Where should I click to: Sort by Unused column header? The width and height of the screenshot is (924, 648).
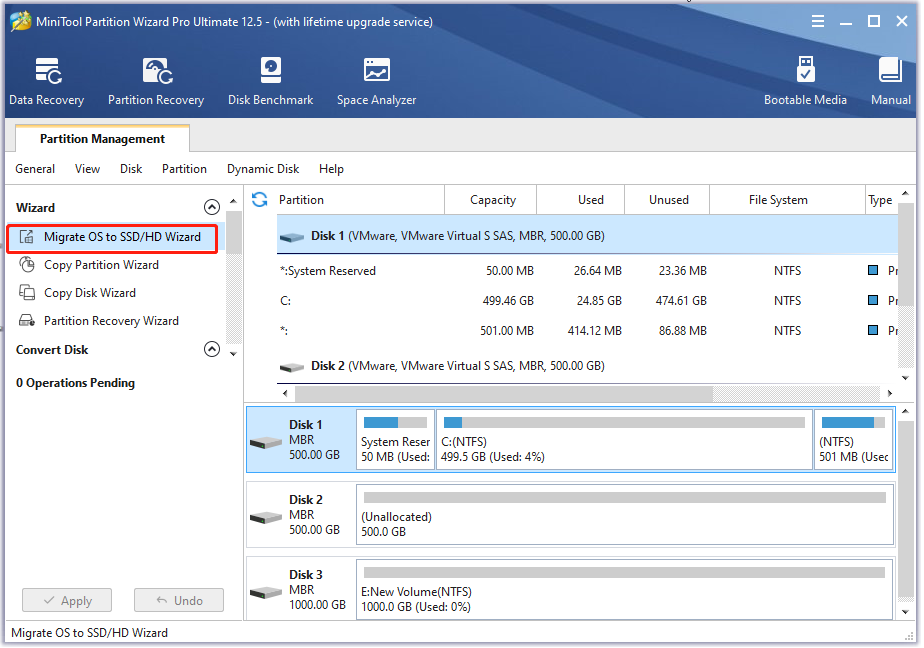pos(667,200)
